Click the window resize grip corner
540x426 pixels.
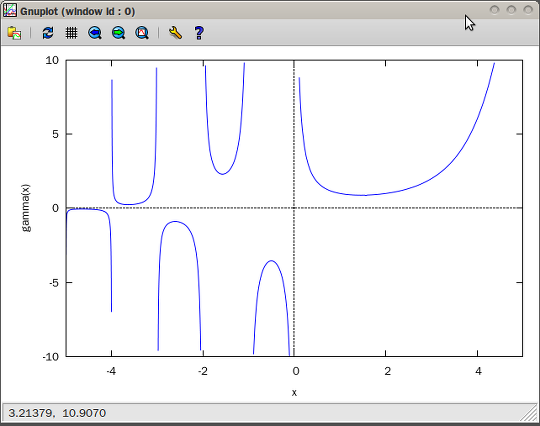(x=529, y=413)
